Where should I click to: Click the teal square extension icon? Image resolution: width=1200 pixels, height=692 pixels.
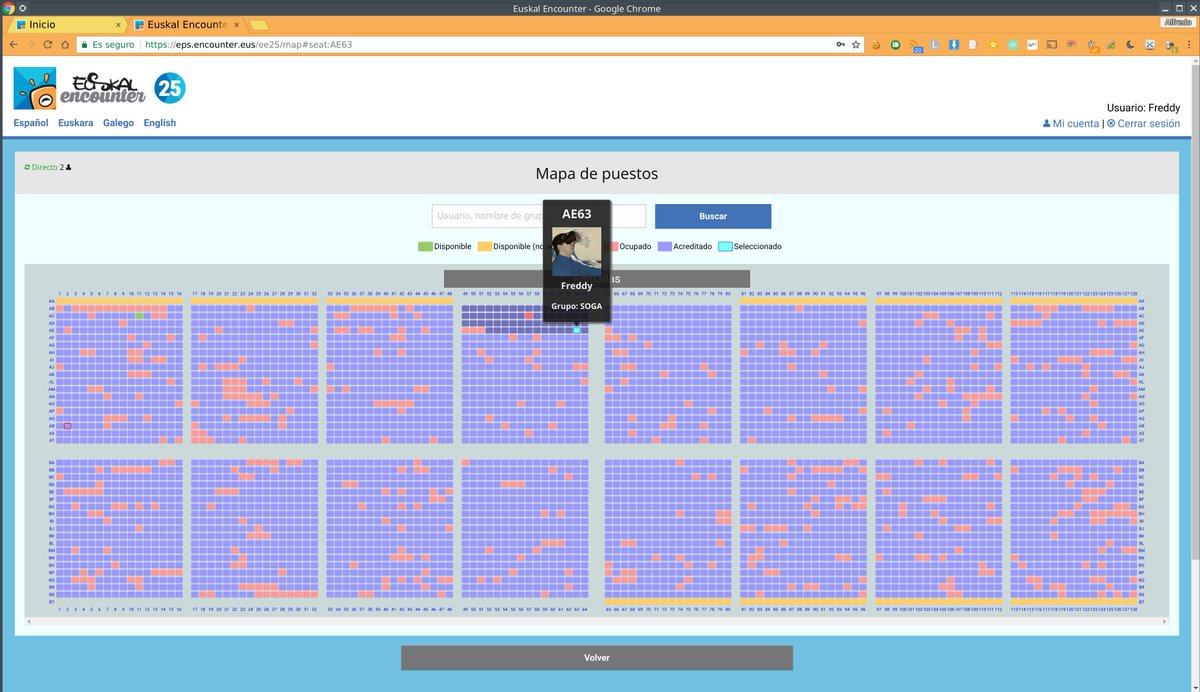pyautogui.click(x=1012, y=45)
